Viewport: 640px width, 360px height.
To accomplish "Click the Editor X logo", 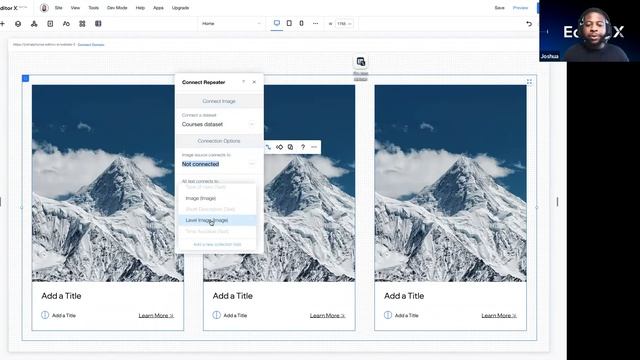I will (13, 8).
